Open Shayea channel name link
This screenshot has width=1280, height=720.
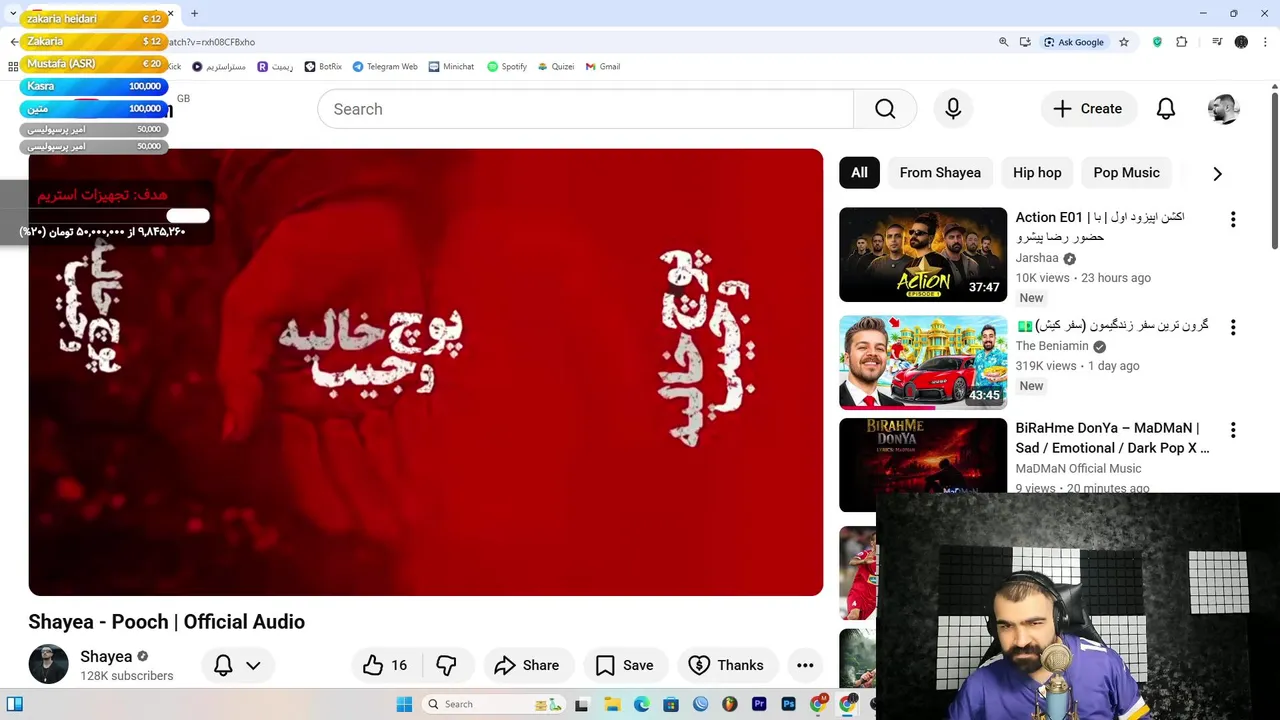(106, 657)
